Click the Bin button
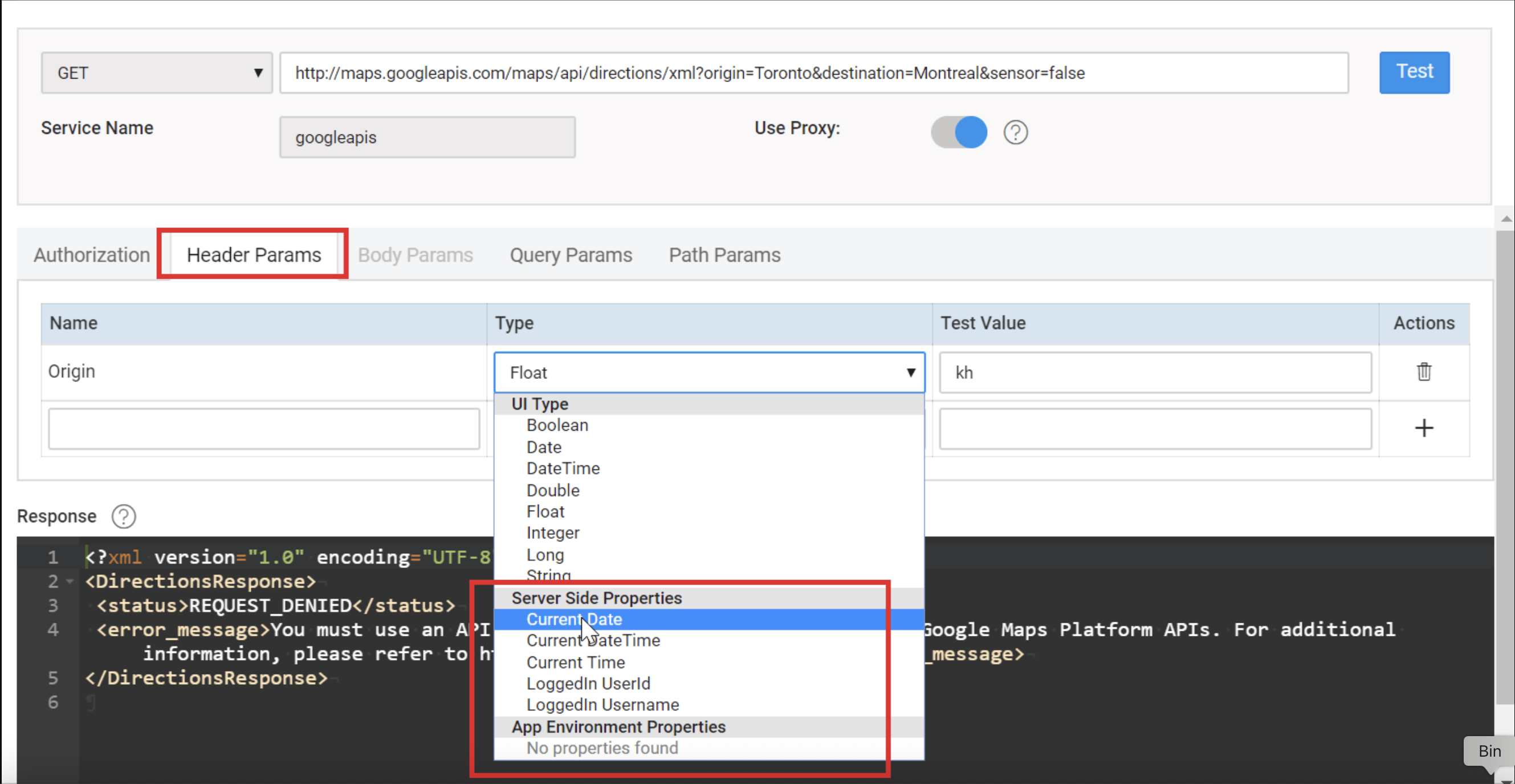 1489,750
